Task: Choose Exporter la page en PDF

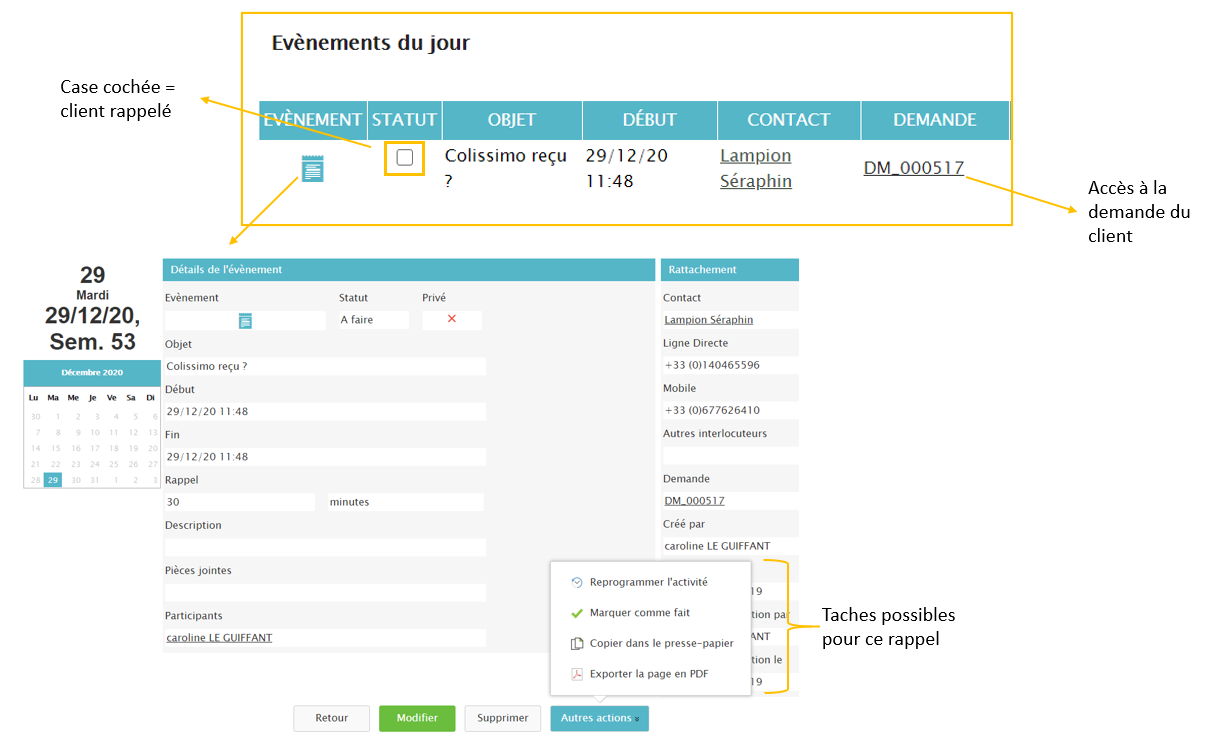Action: (648, 674)
